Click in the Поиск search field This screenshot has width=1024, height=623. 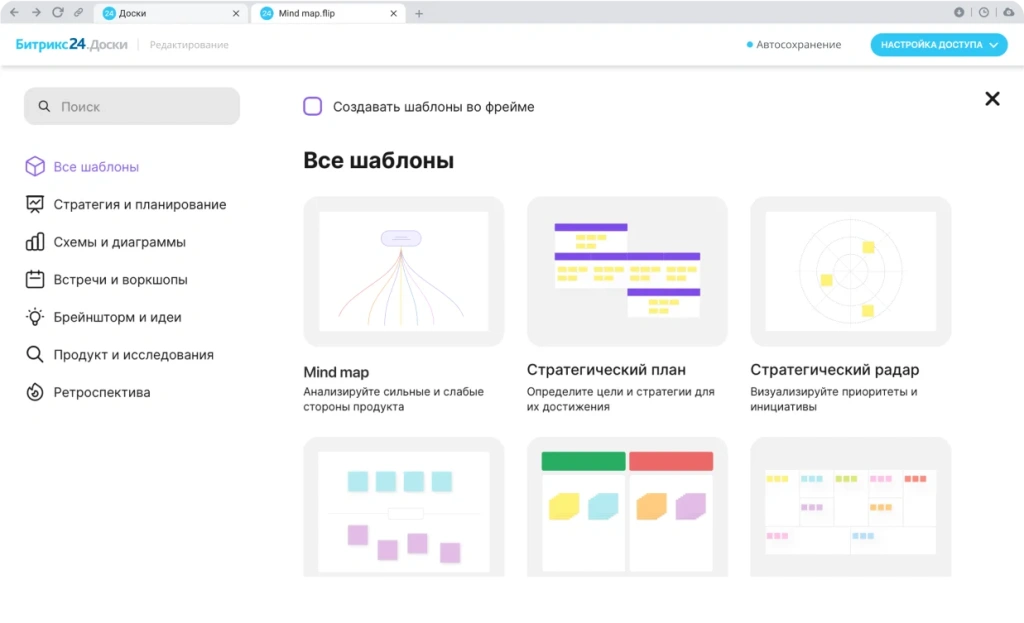tap(132, 107)
